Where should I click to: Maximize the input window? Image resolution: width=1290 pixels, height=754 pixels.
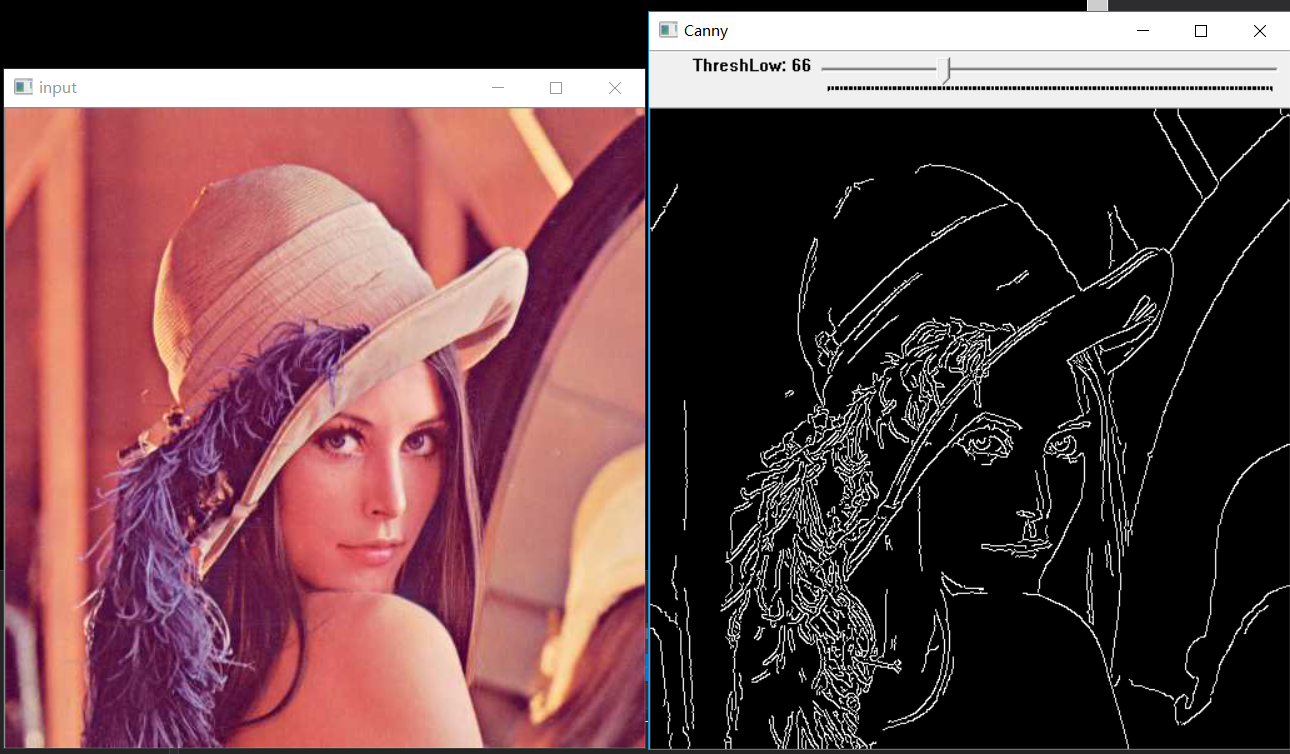click(556, 88)
